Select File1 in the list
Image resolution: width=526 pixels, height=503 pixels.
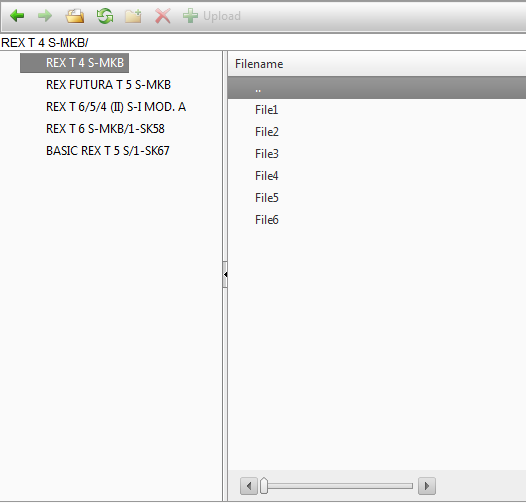[377, 110]
